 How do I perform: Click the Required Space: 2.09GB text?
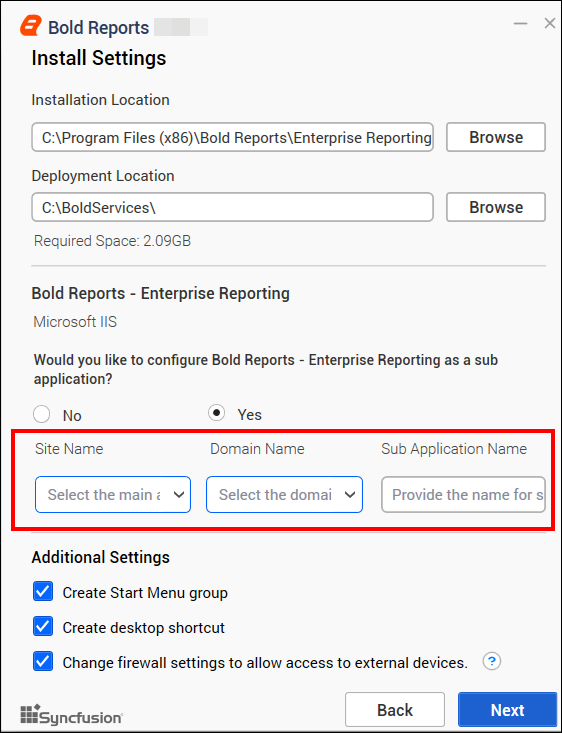[x=112, y=241]
